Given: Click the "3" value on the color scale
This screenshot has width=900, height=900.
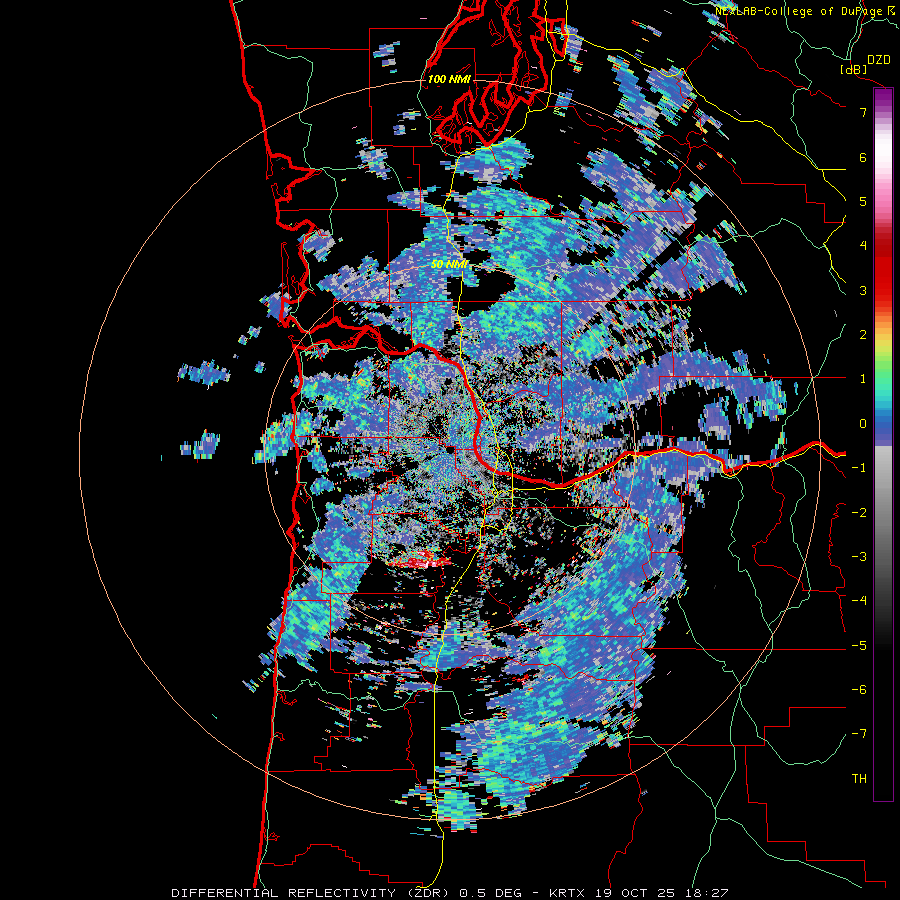Looking at the screenshot, I should tap(863, 290).
